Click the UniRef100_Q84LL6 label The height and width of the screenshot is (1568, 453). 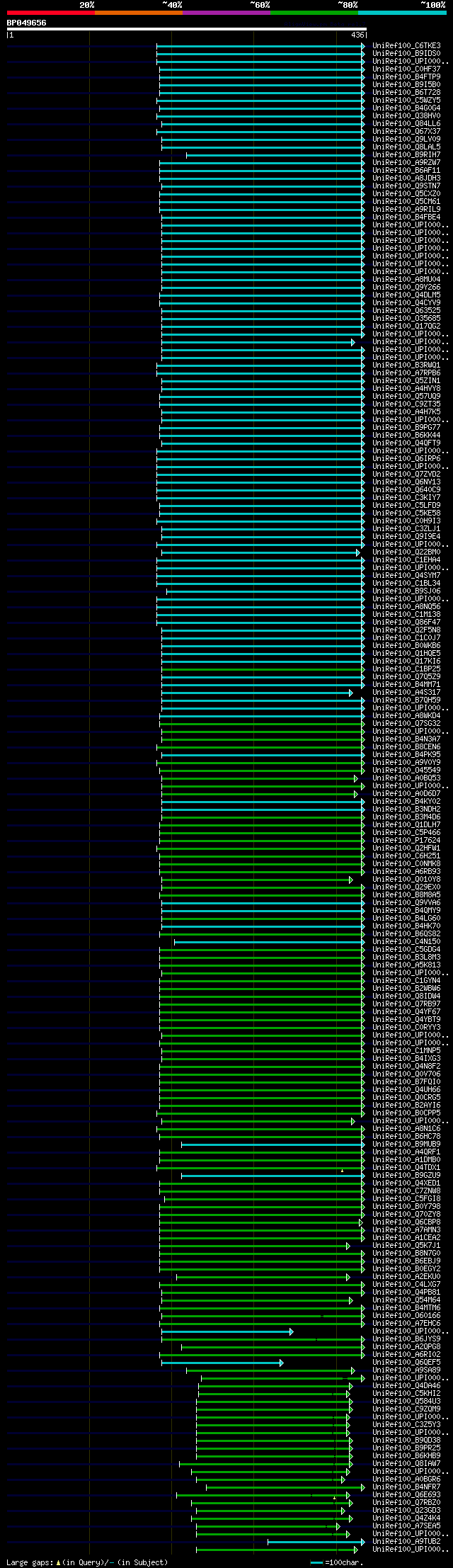coord(406,124)
